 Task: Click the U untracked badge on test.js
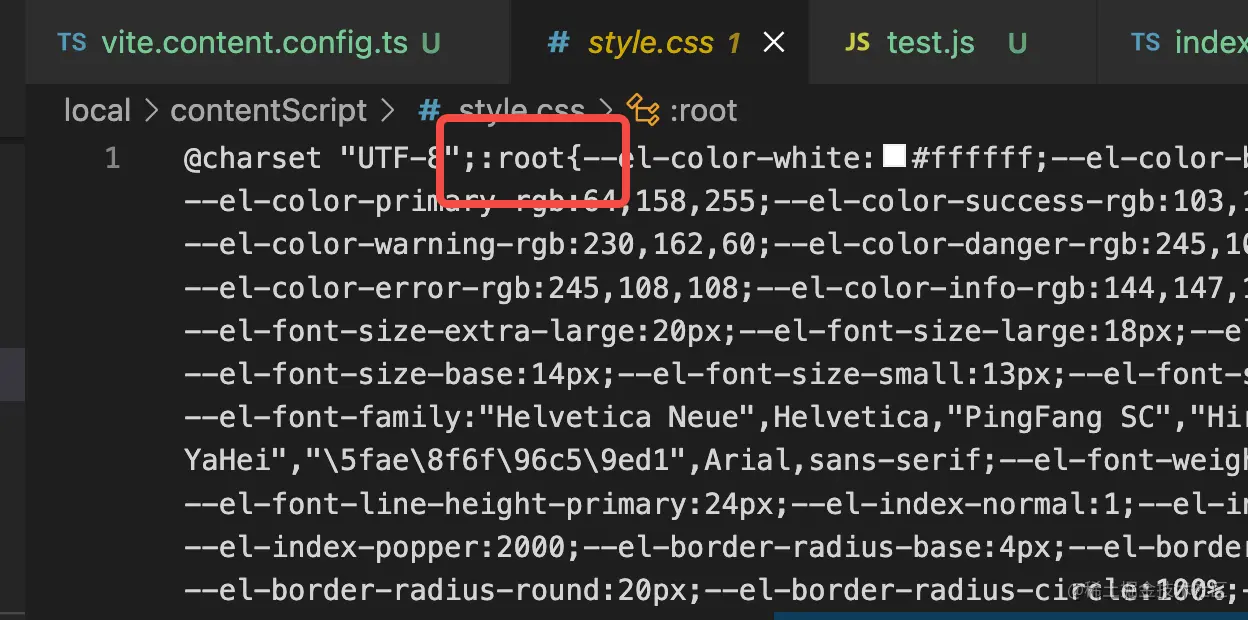point(1017,43)
